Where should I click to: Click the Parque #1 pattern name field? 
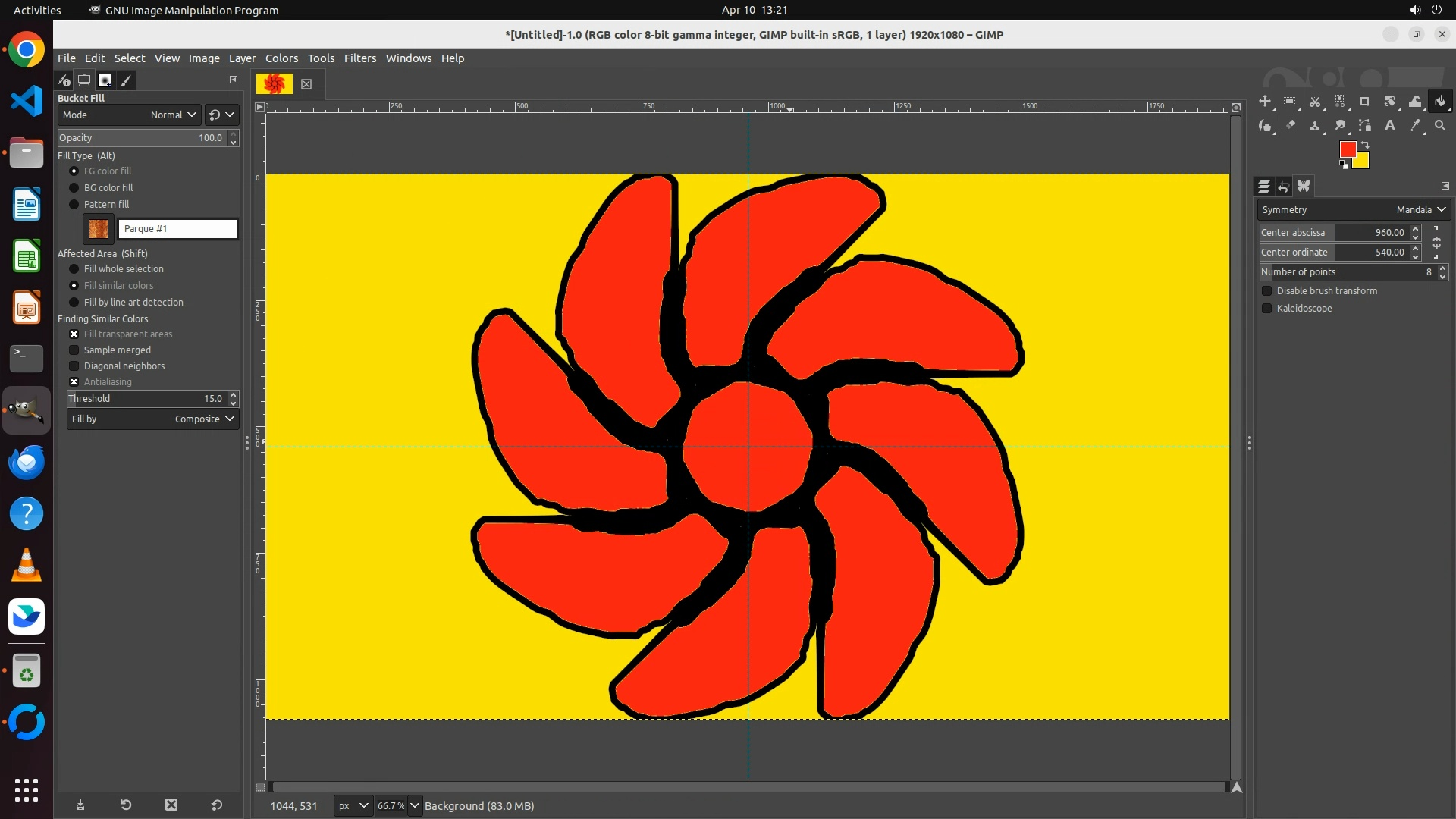coord(177,229)
